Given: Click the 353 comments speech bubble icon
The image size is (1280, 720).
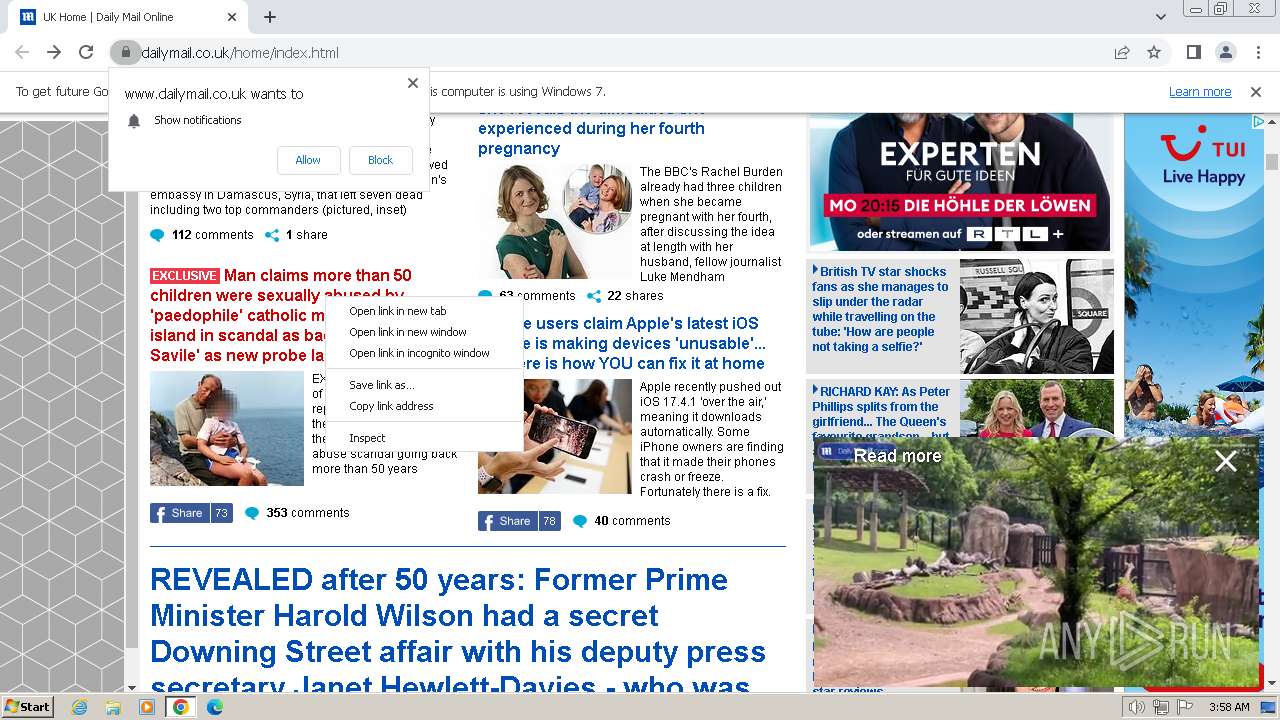Looking at the screenshot, I should [252, 514].
